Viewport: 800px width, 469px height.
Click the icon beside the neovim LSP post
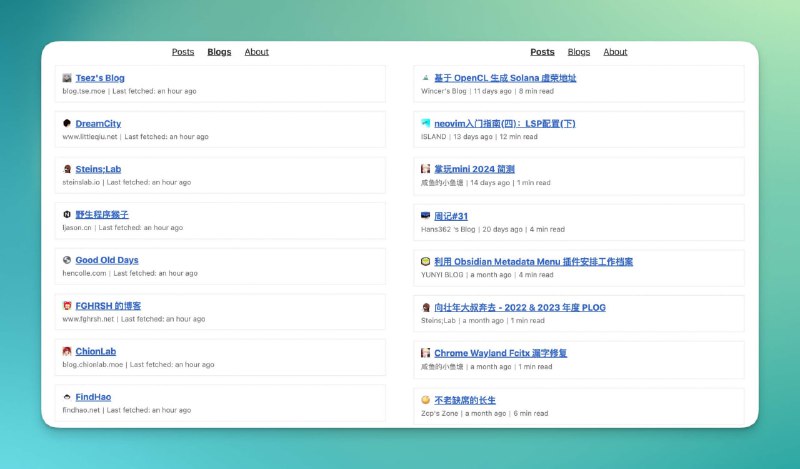pyautogui.click(x=426, y=123)
